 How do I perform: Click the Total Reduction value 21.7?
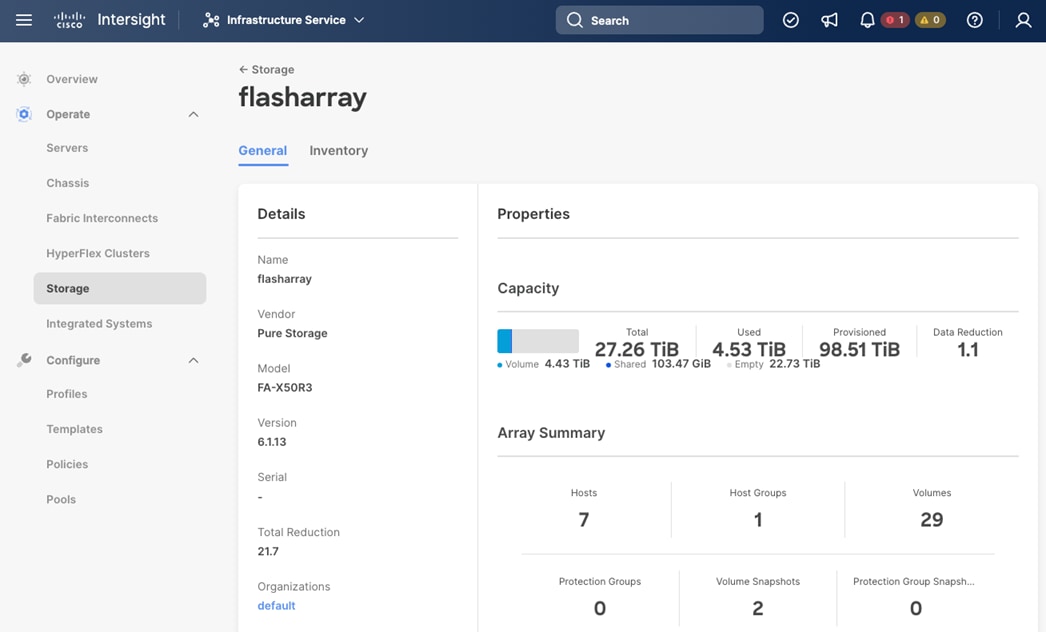[x=268, y=551]
